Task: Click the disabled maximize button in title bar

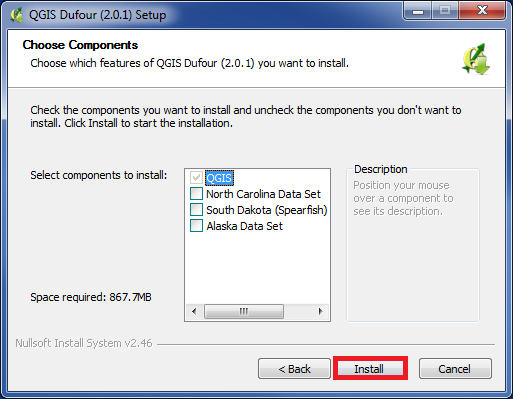Action: (x=445, y=11)
